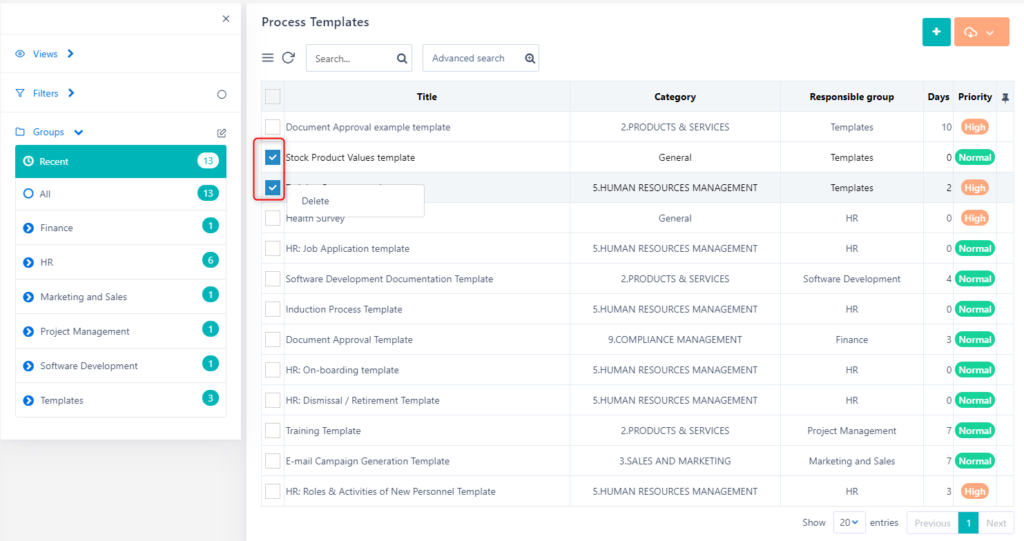
Task: Add a new template with plus button
Action: 936,32
